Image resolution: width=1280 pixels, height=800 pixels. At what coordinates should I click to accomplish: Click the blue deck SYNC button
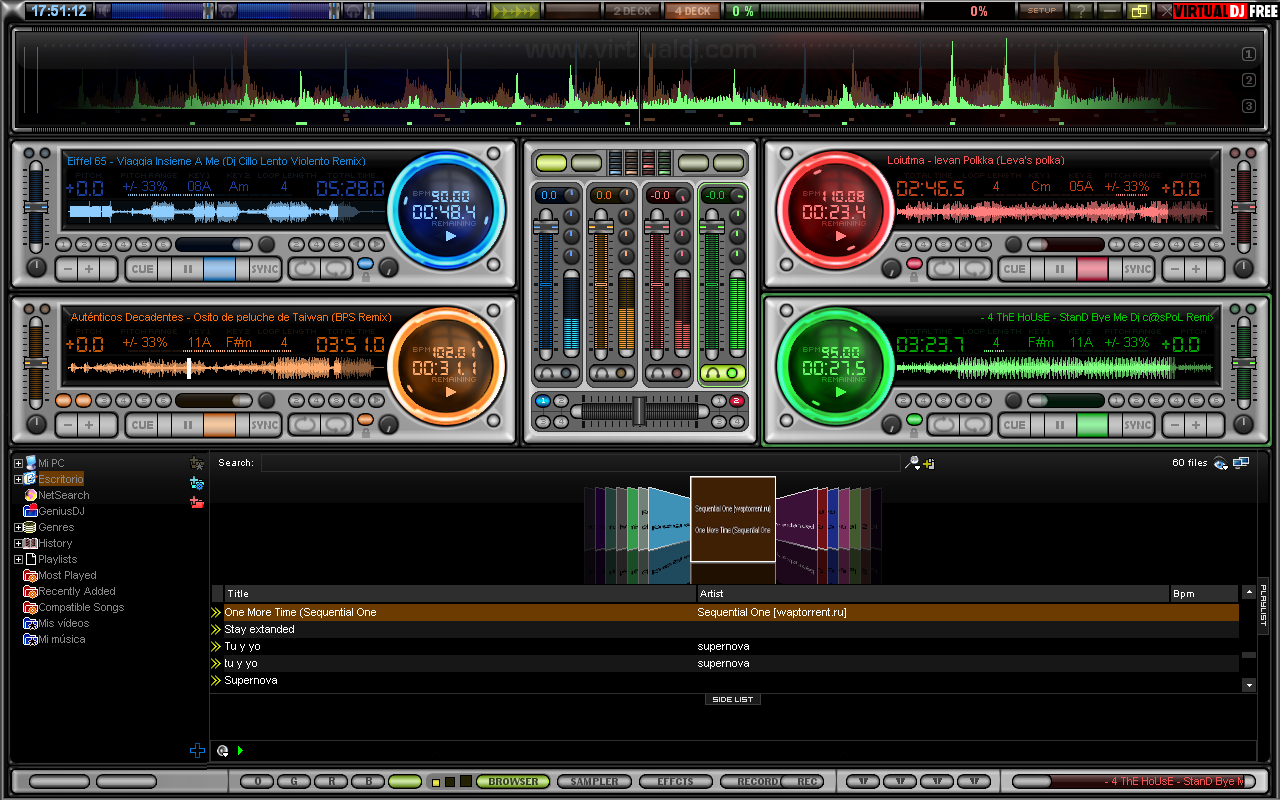click(265, 269)
